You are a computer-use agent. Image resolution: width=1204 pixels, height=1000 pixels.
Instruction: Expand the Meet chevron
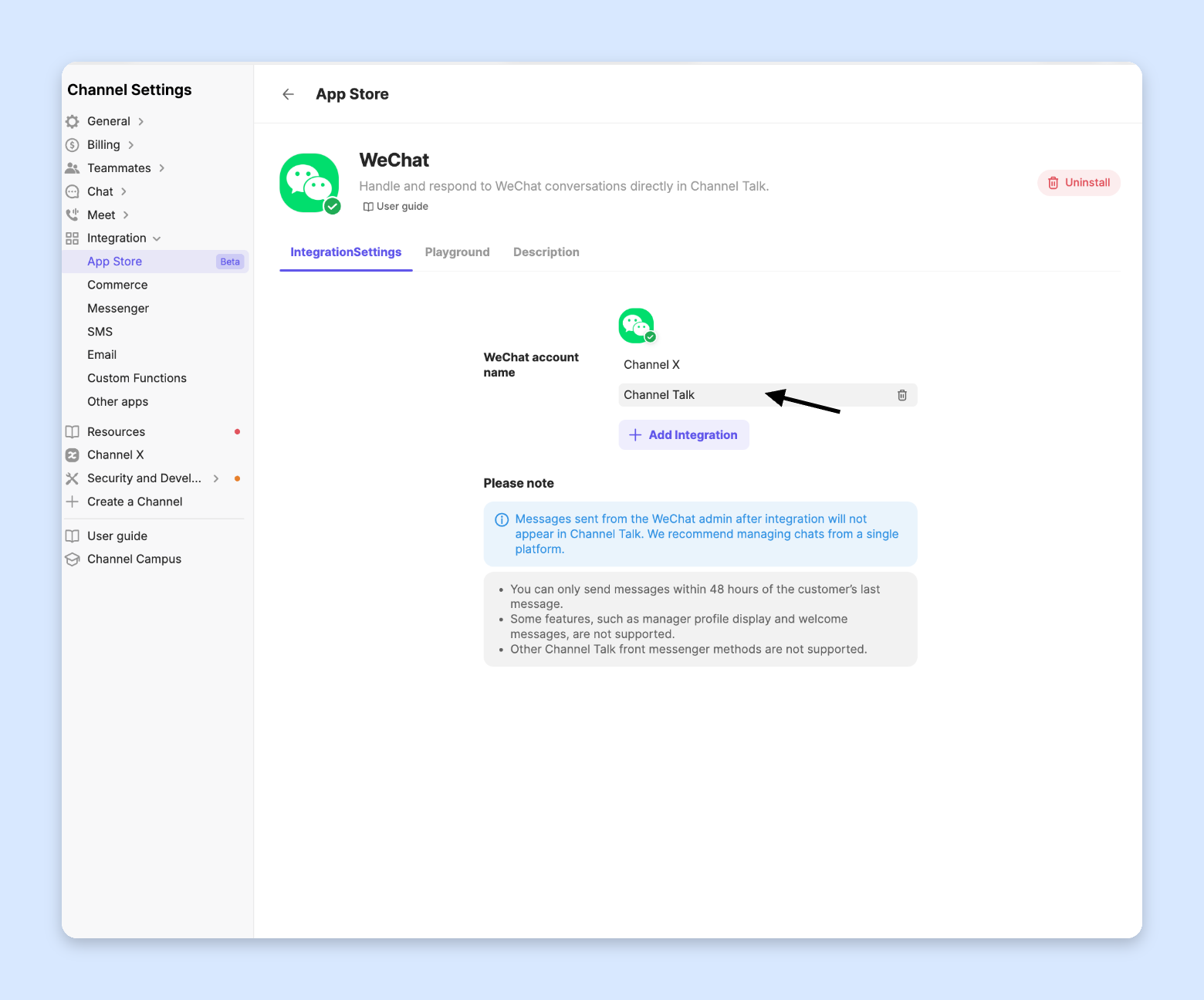(126, 215)
